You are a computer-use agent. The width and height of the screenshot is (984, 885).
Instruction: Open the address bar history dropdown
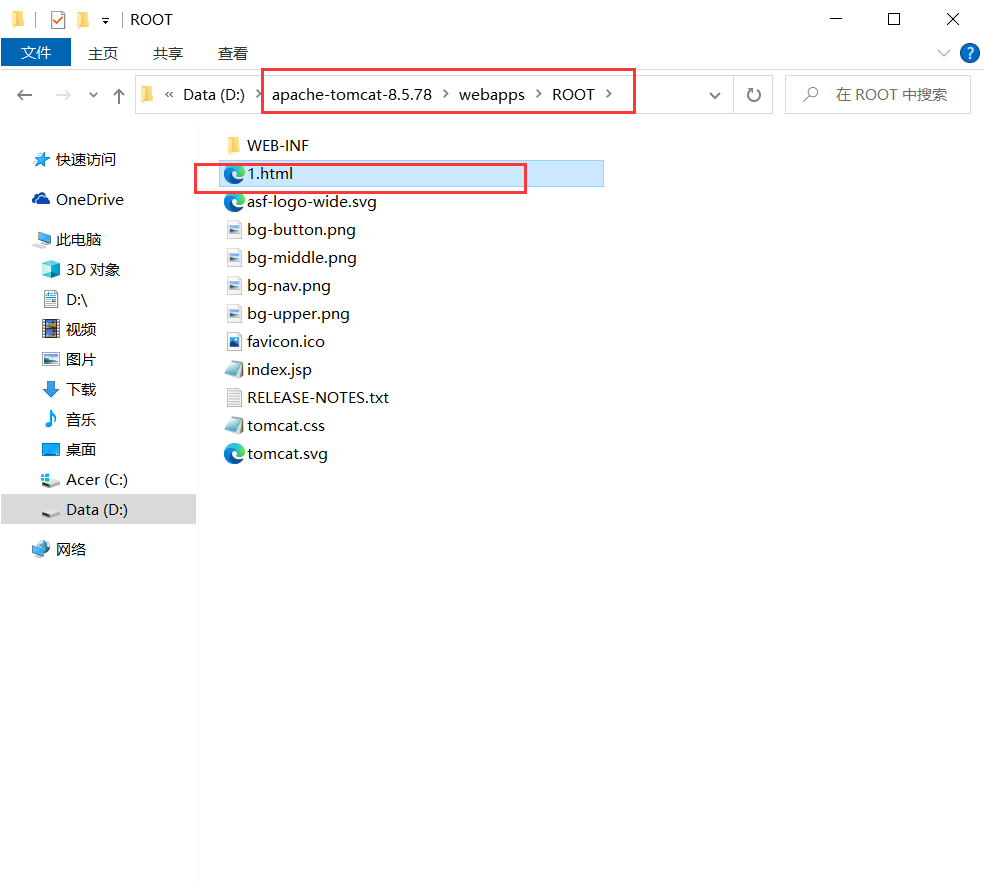[x=715, y=95]
